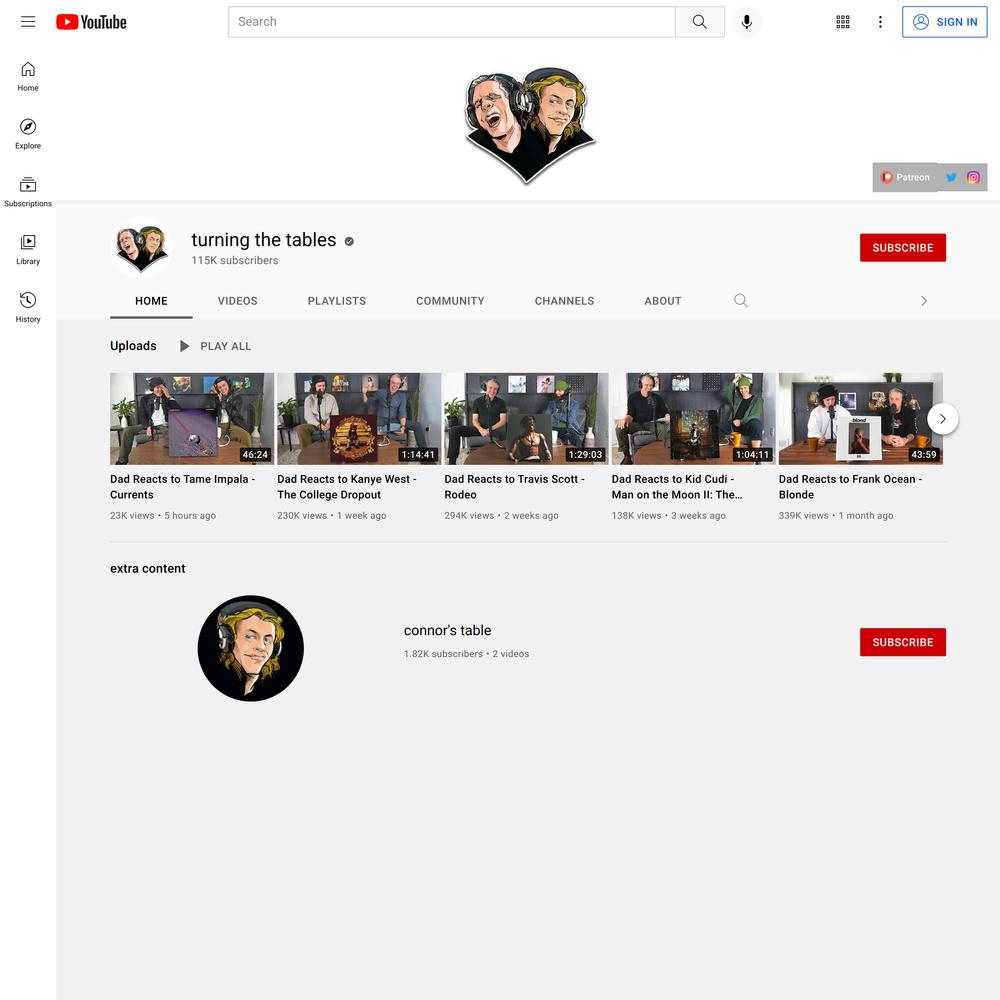1000x1000 pixels.
Task: Focus the Search input field
Action: click(452, 22)
